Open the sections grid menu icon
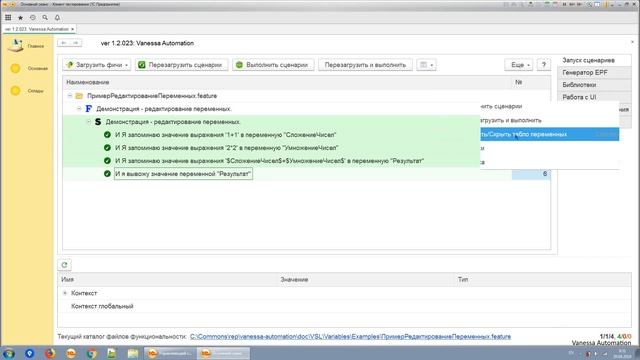The height and width of the screenshot is (360, 640). (8, 18)
